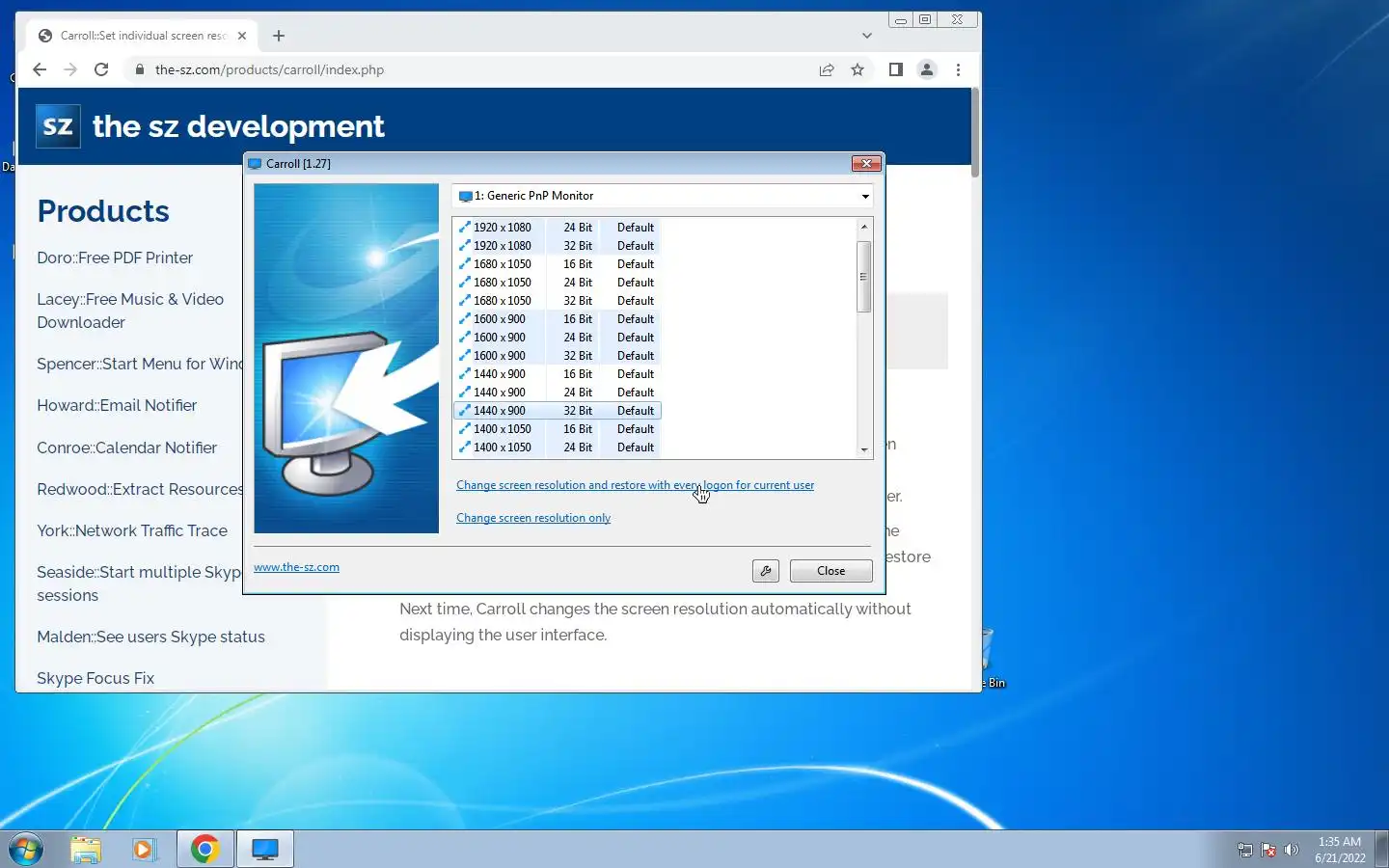Image resolution: width=1389 pixels, height=868 pixels.
Task: Open Redwood::Extract Resources link
Action: click(140, 489)
